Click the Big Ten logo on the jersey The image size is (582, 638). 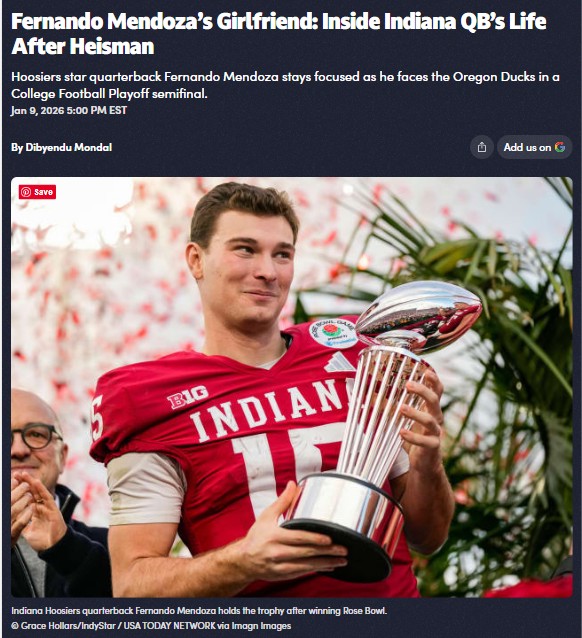[188, 397]
